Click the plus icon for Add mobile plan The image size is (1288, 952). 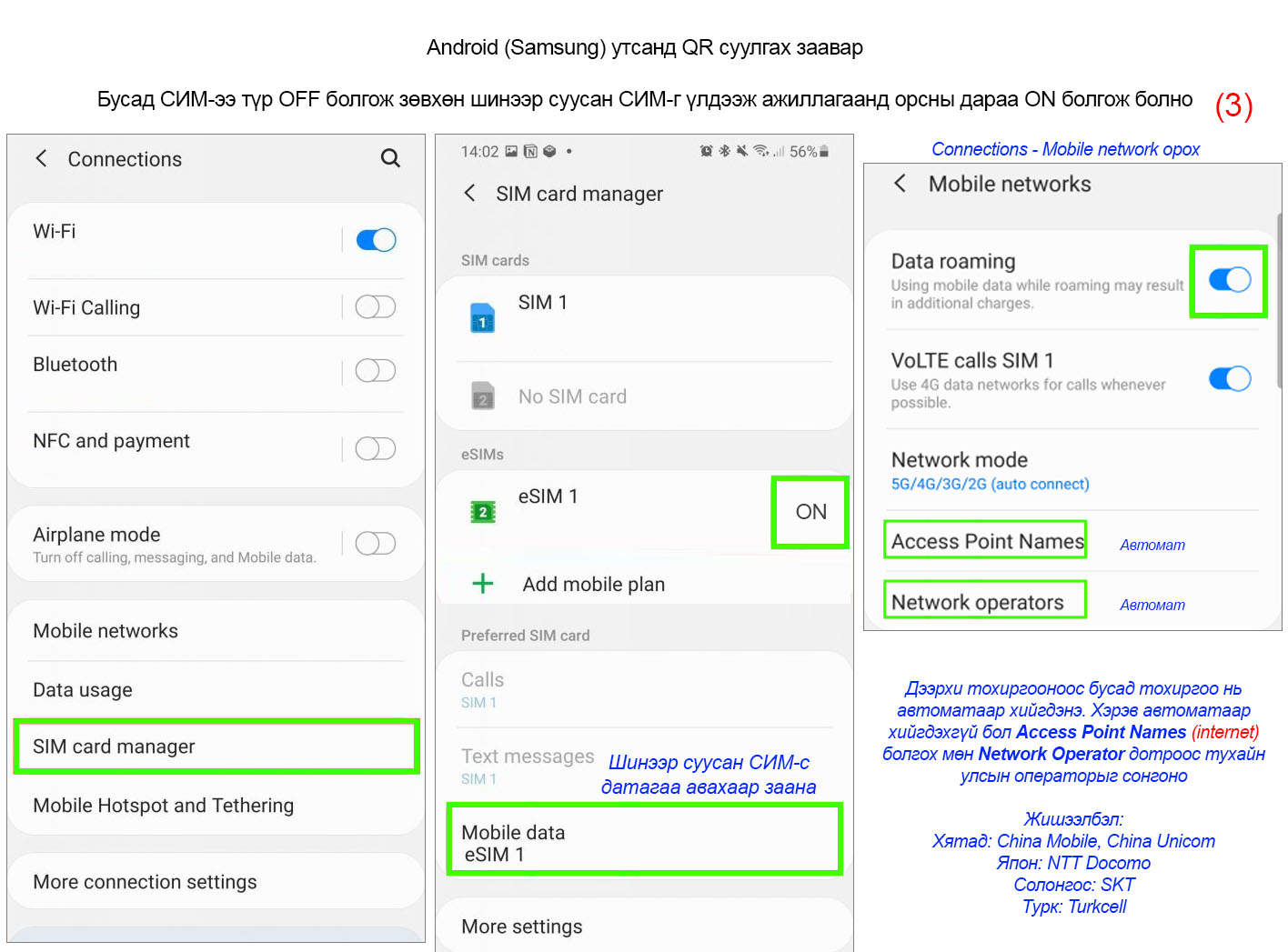pyautogui.click(x=483, y=584)
